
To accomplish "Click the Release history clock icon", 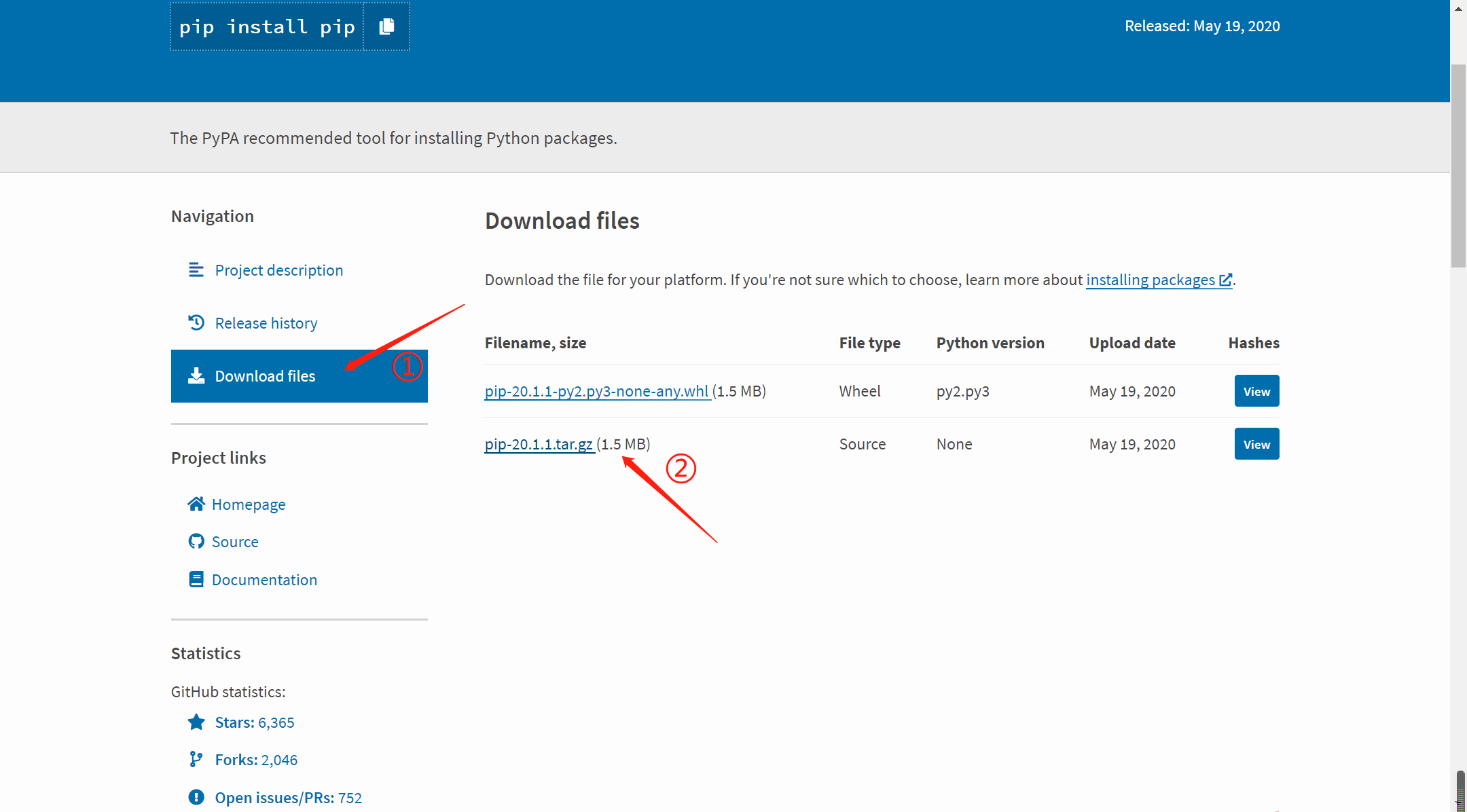I will (x=196, y=322).
